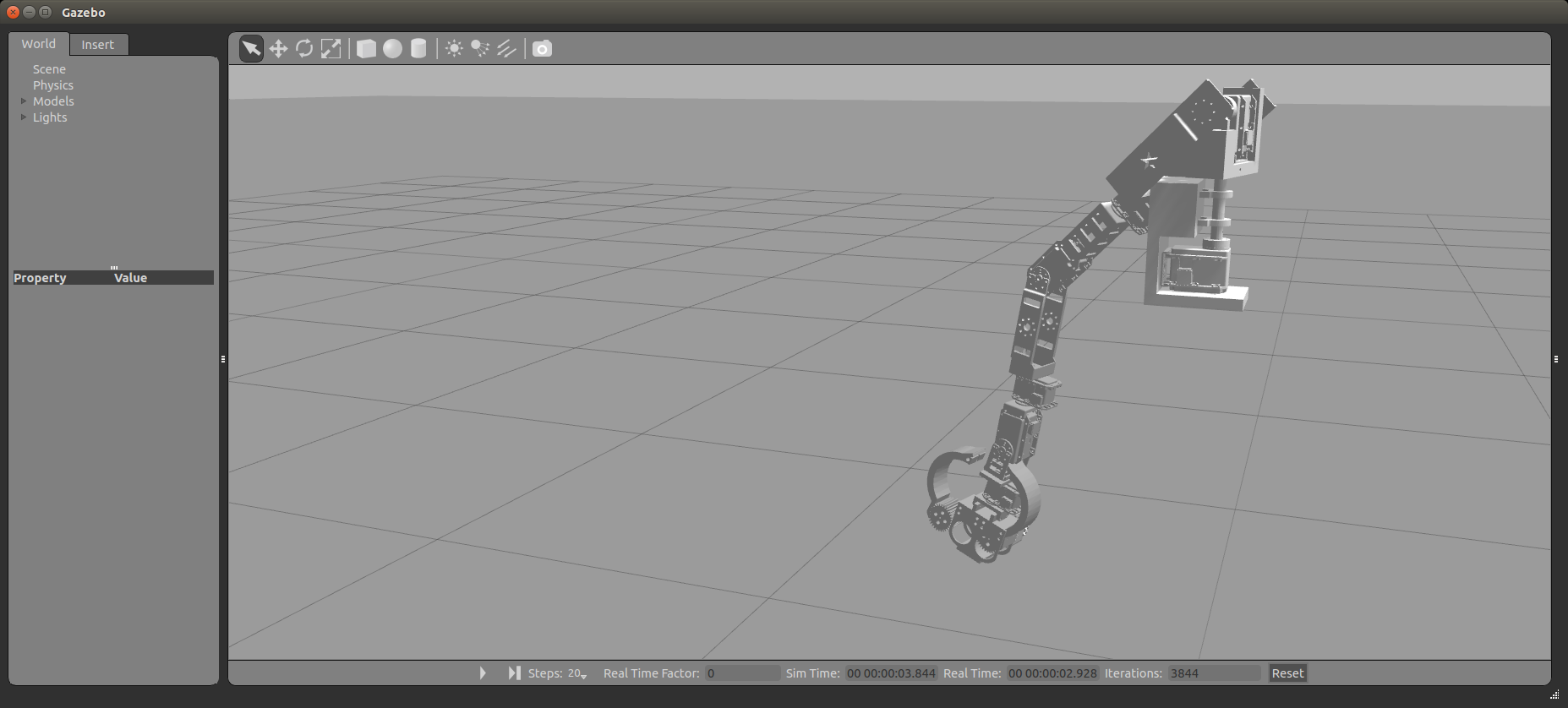
Task: Switch to the Insert tab
Action: (98, 45)
